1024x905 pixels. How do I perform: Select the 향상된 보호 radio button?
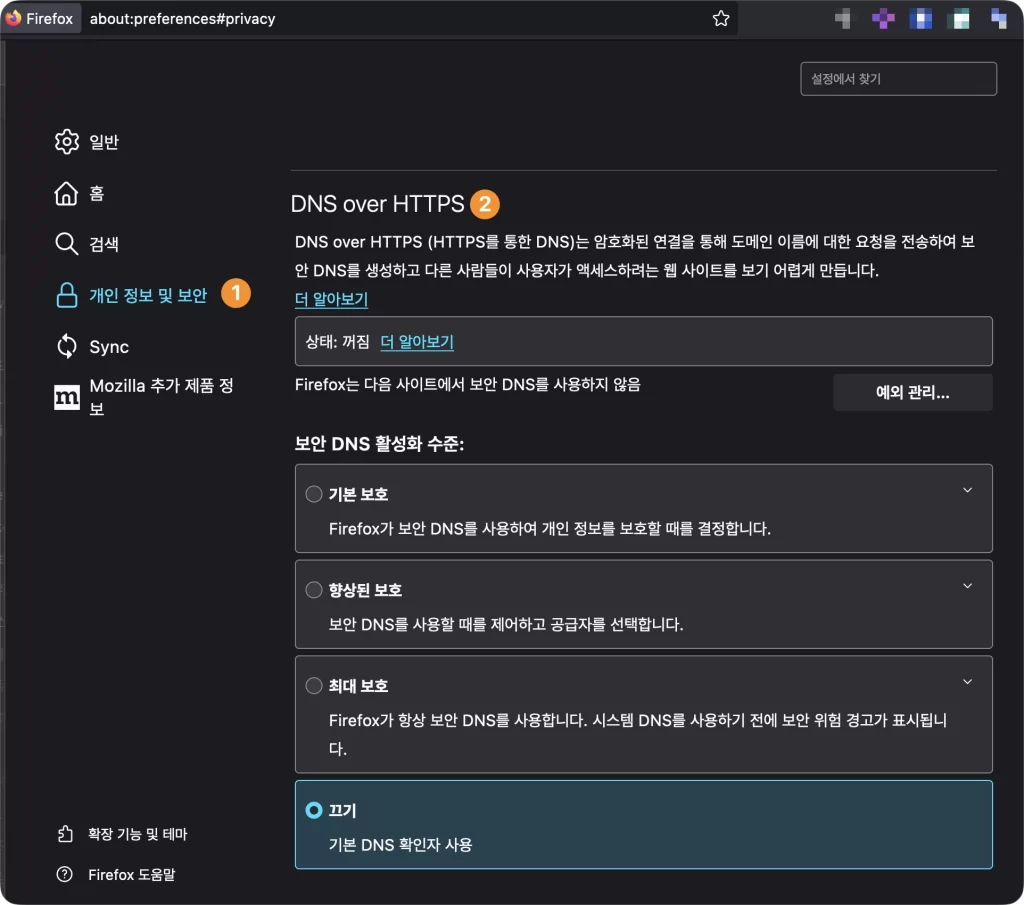point(314,590)
